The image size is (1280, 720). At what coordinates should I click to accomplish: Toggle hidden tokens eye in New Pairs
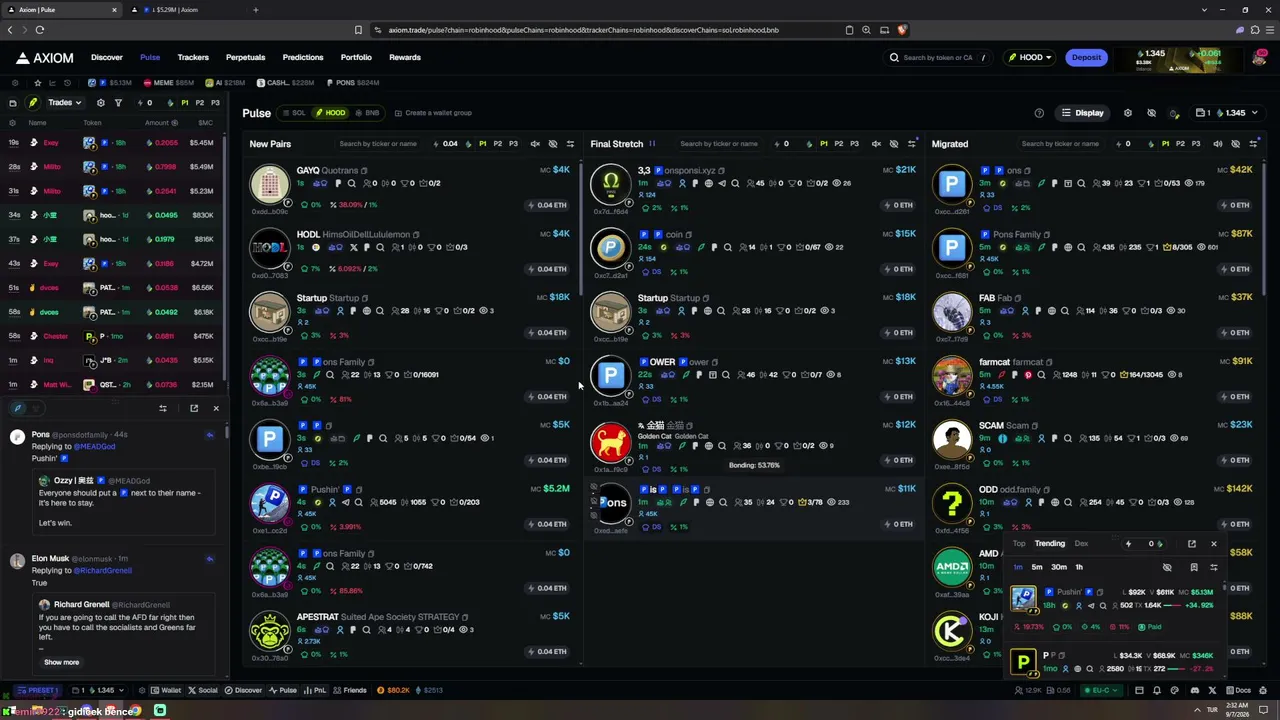553,144
